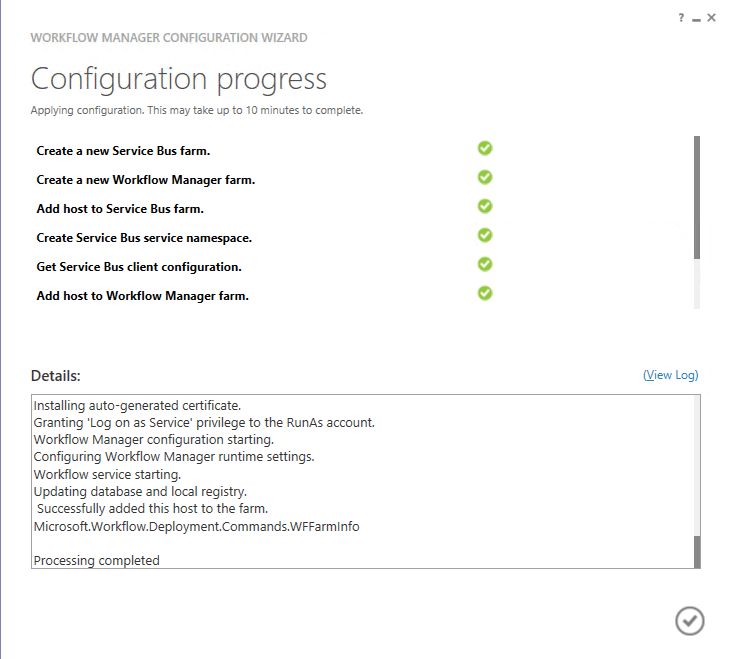Click 'Workflow Manager configuration starting.' log line
The image size is (729, 659).
[x=153, y=439]
